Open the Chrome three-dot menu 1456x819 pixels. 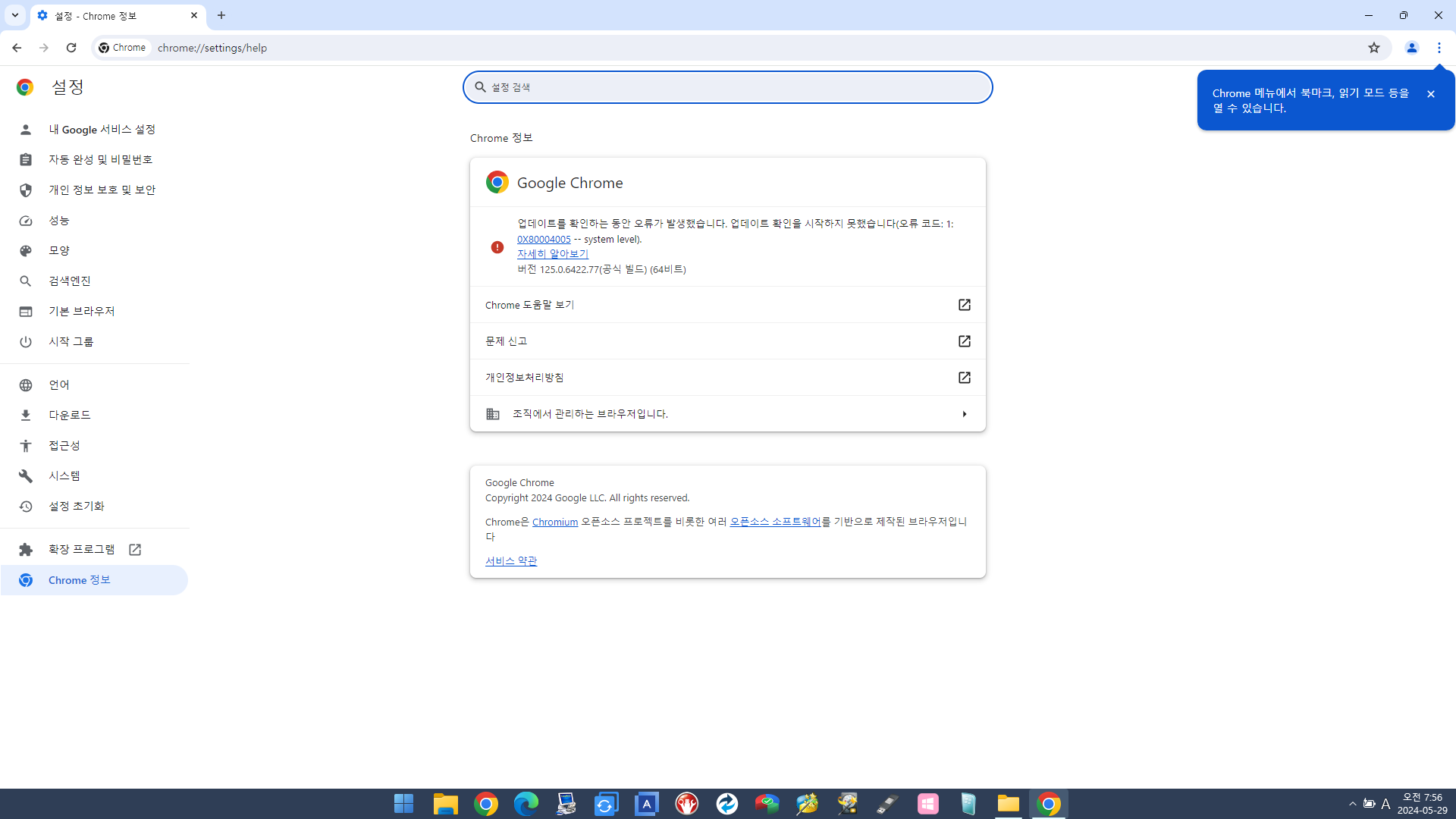tap(1439, 47)
